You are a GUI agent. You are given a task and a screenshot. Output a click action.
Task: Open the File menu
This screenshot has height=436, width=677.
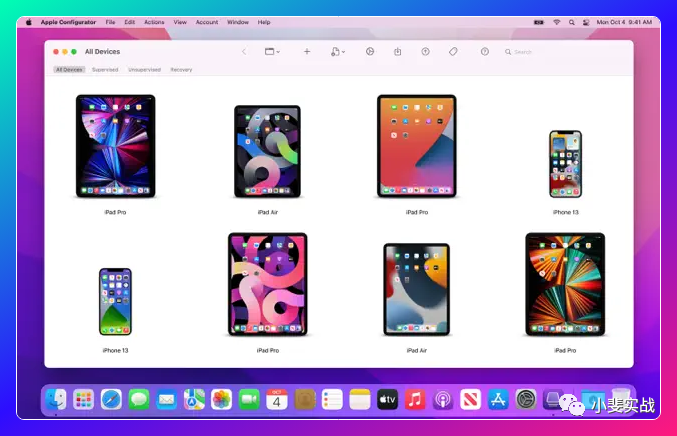coord(111,22)
